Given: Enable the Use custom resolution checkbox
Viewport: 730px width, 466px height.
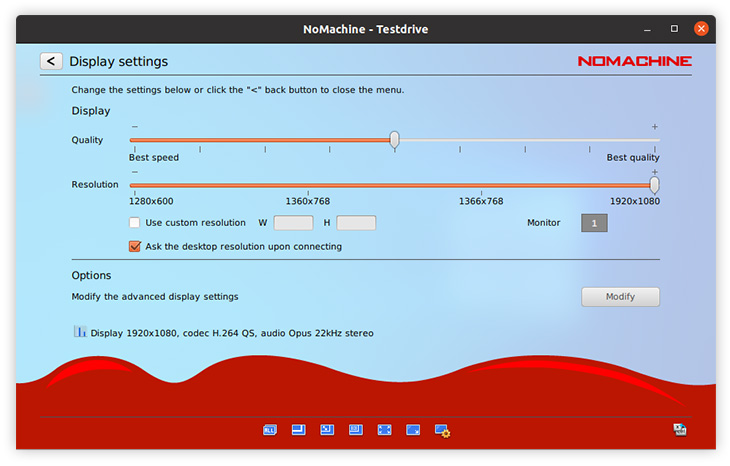Looking at the screenshot, I should tap(135, 223).
